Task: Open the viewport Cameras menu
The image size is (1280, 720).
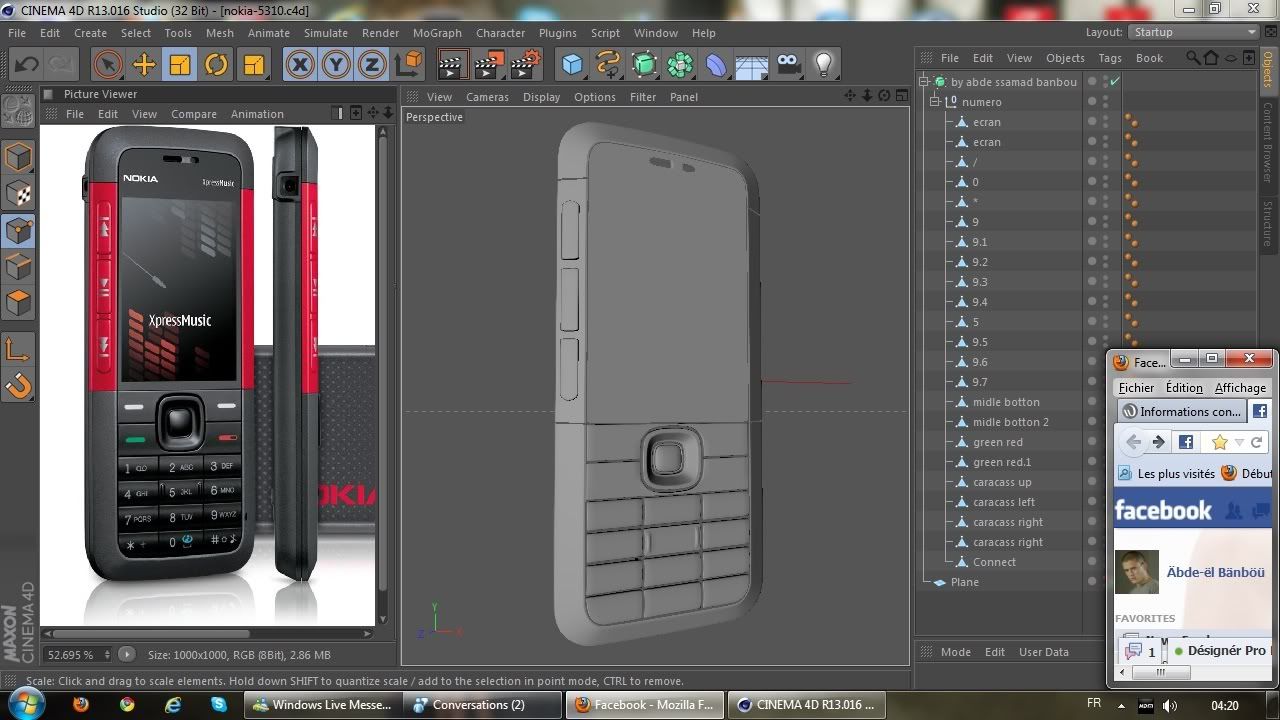Action: click(x=487, y=97)
